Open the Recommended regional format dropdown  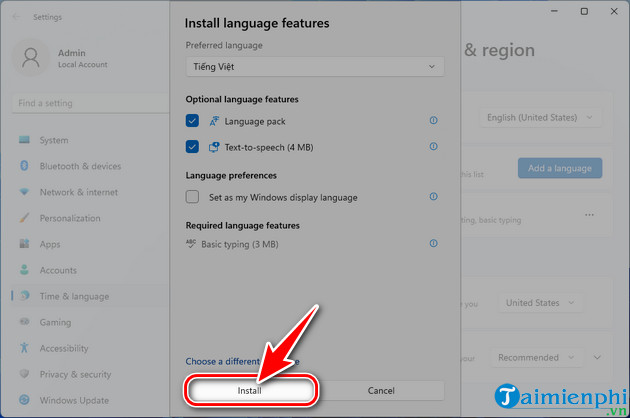point(536,357)
